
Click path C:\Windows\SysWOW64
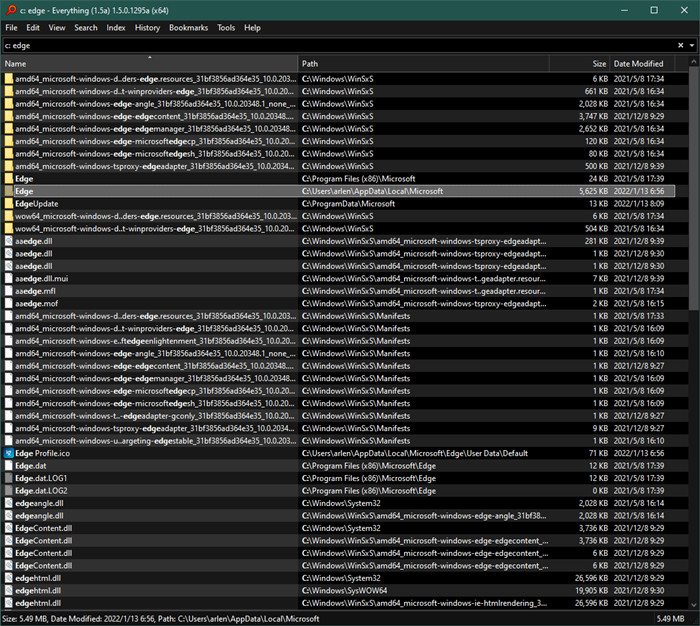(344, 591)
